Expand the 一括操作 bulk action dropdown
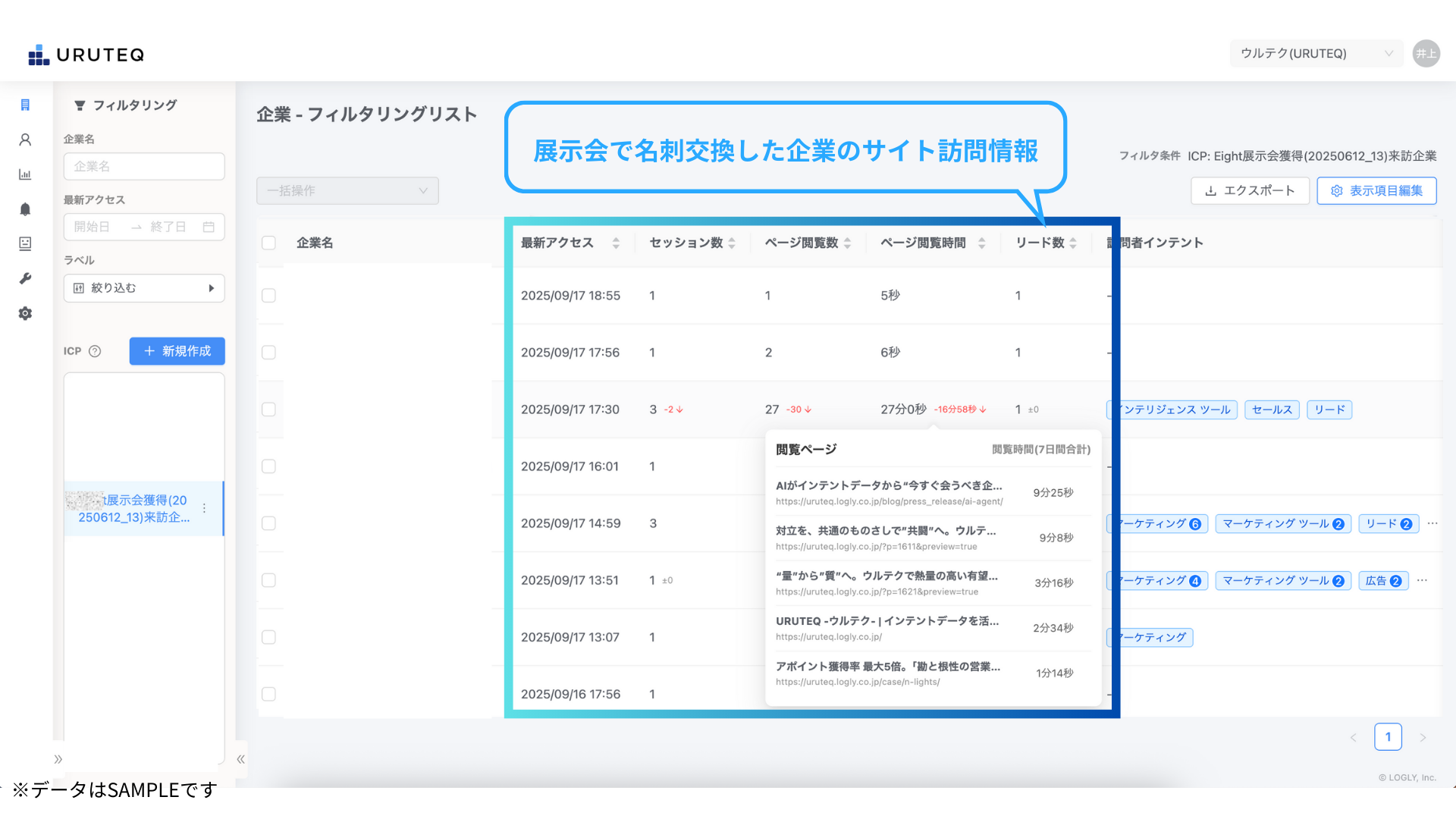The height and width of the screenshot is (819, 1456). (x=347, y=191)
